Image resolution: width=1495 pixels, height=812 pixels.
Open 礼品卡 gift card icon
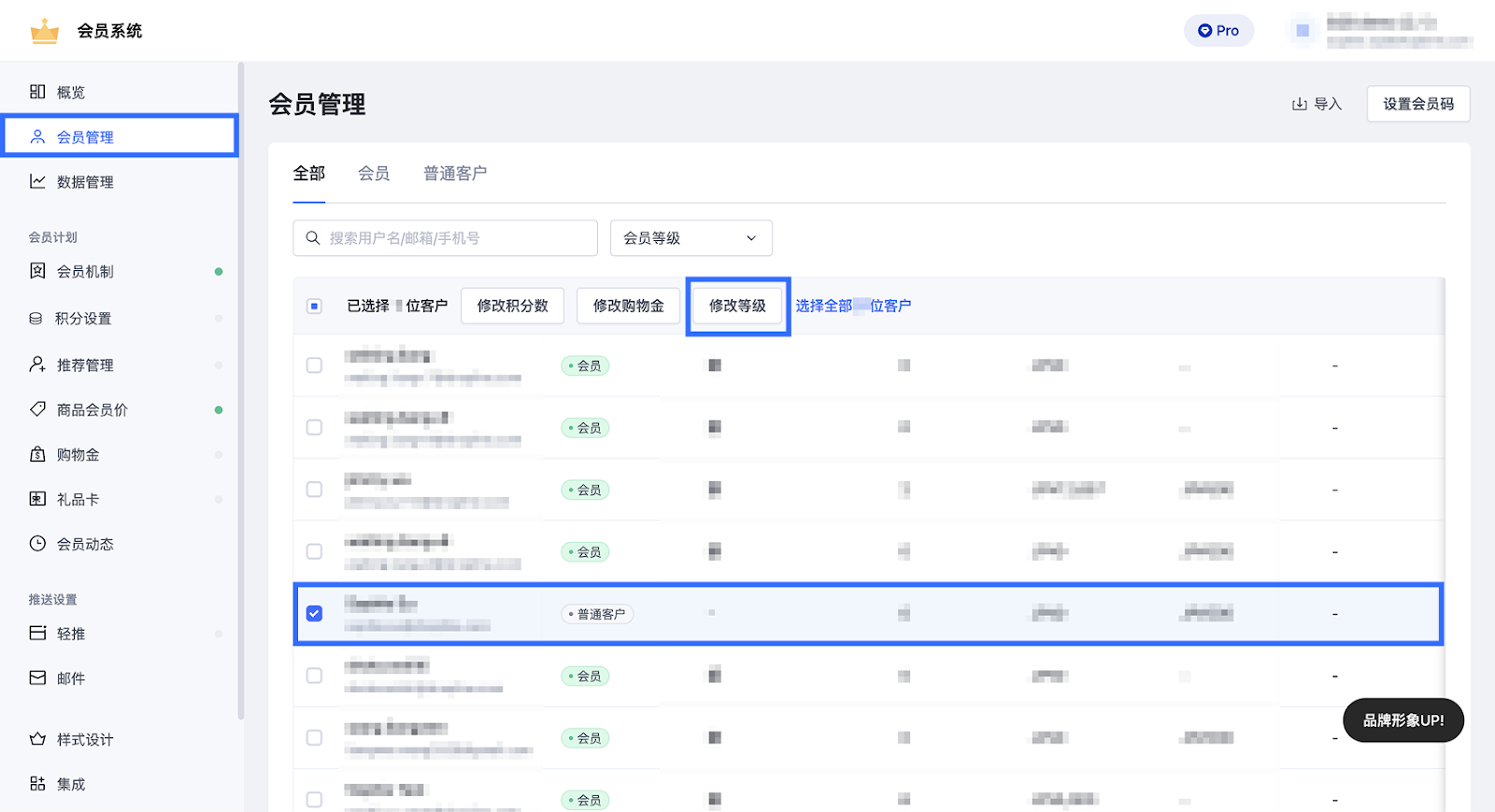[37, 499]
